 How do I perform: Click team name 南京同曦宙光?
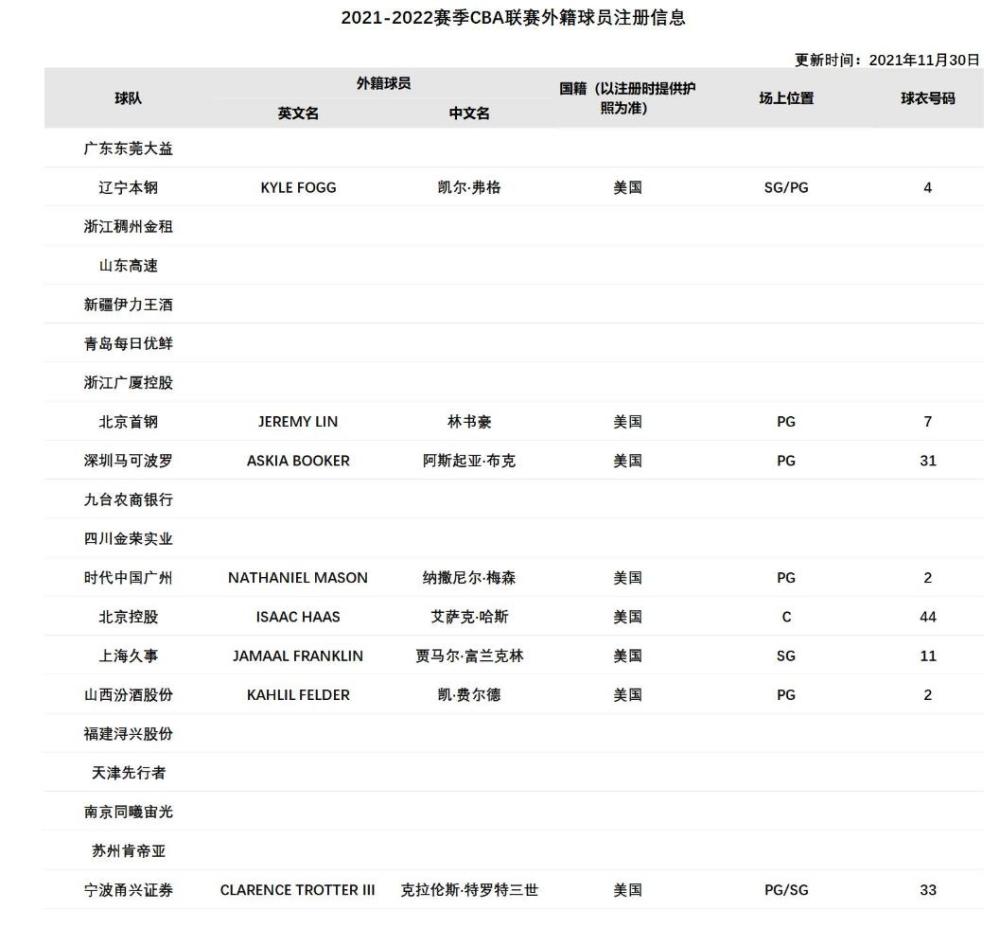coord(128,812)
